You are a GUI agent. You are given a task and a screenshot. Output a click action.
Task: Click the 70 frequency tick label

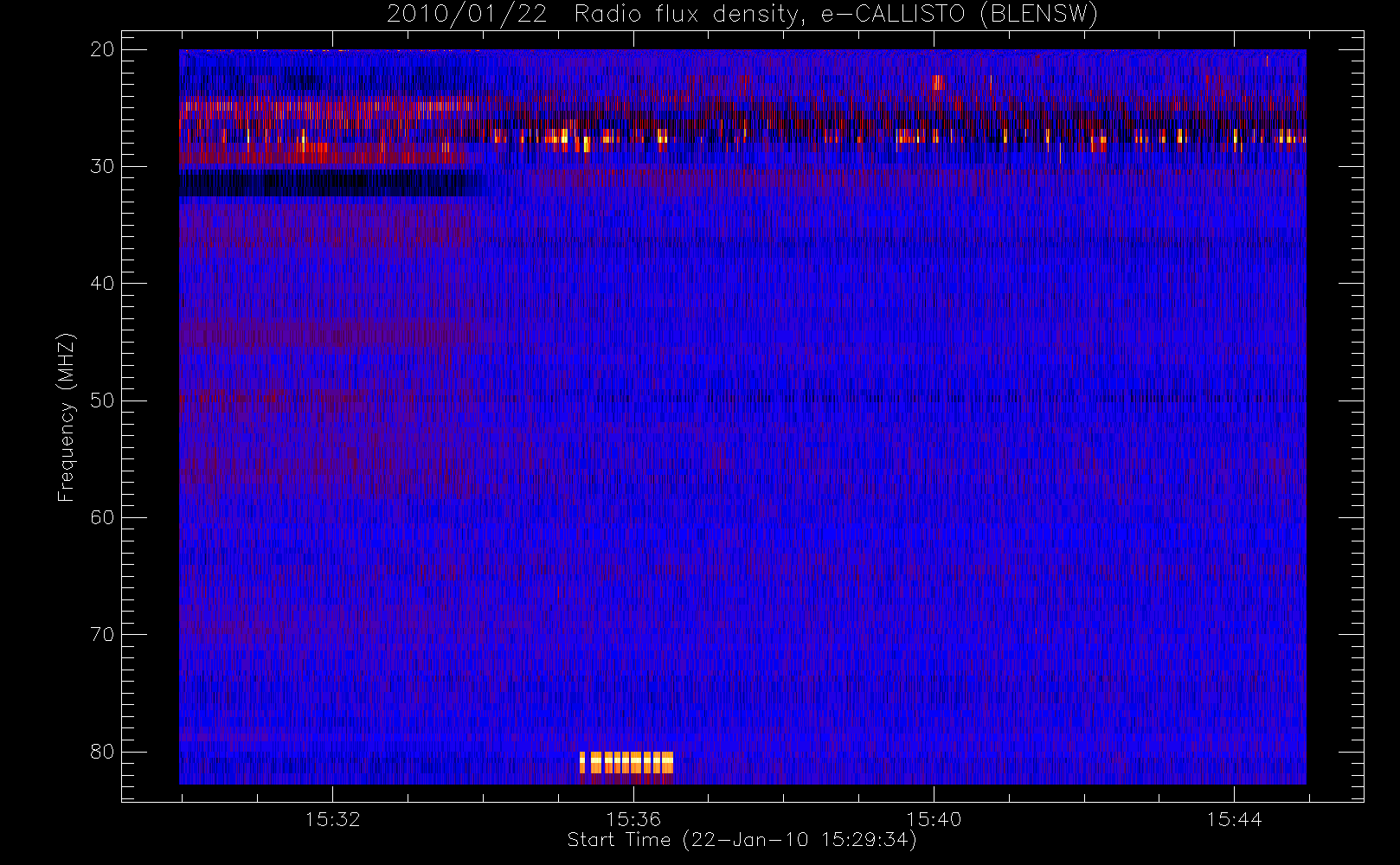(102, 634)
